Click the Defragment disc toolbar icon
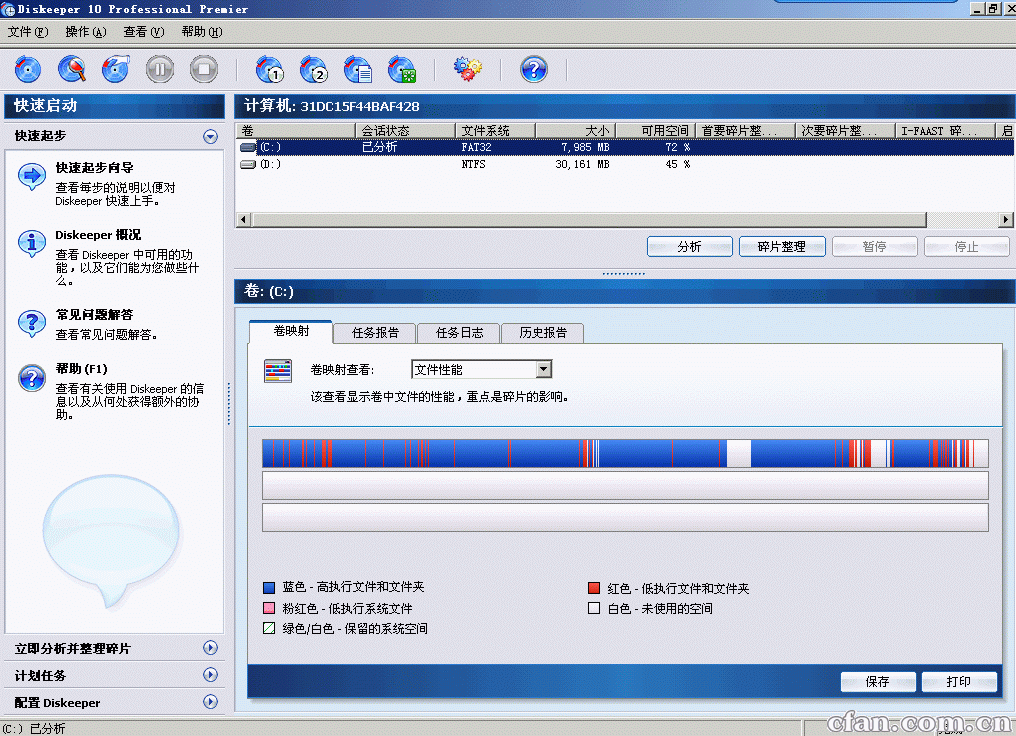The height and width of the screenshot is (736, 1016). pyautogui.click(x=116, y=69)
